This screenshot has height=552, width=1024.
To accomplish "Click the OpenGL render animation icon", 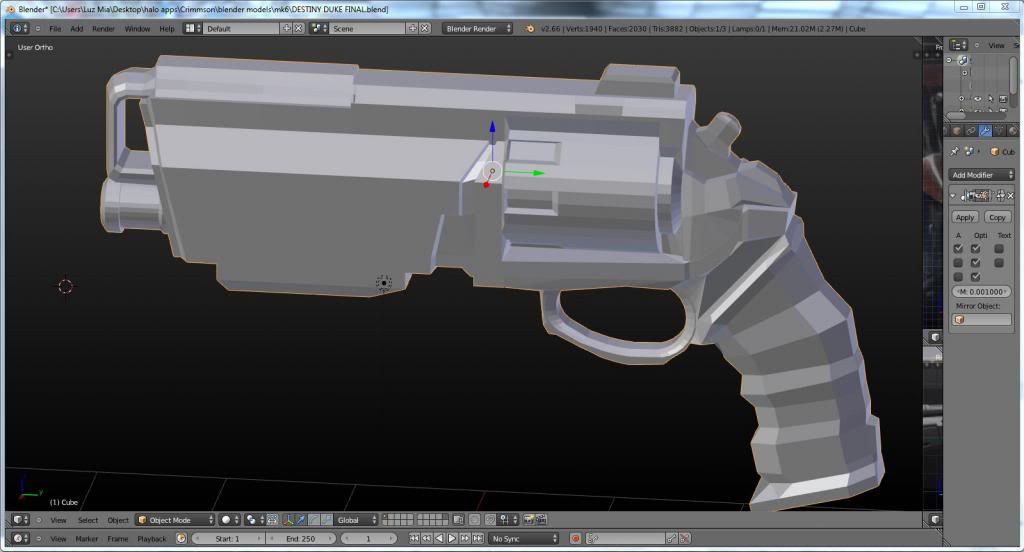I will point(541,520).
